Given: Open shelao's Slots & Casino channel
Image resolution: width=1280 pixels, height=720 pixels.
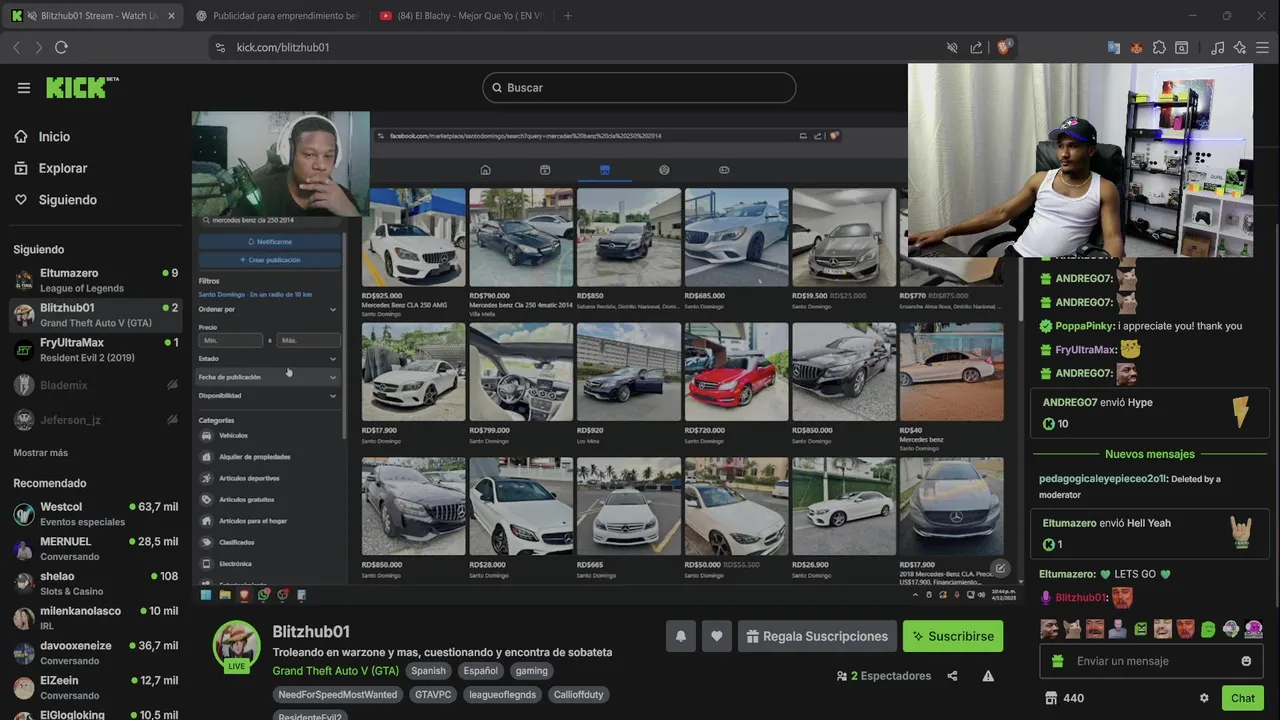Looking at the screenshot, I should (95, 583).
